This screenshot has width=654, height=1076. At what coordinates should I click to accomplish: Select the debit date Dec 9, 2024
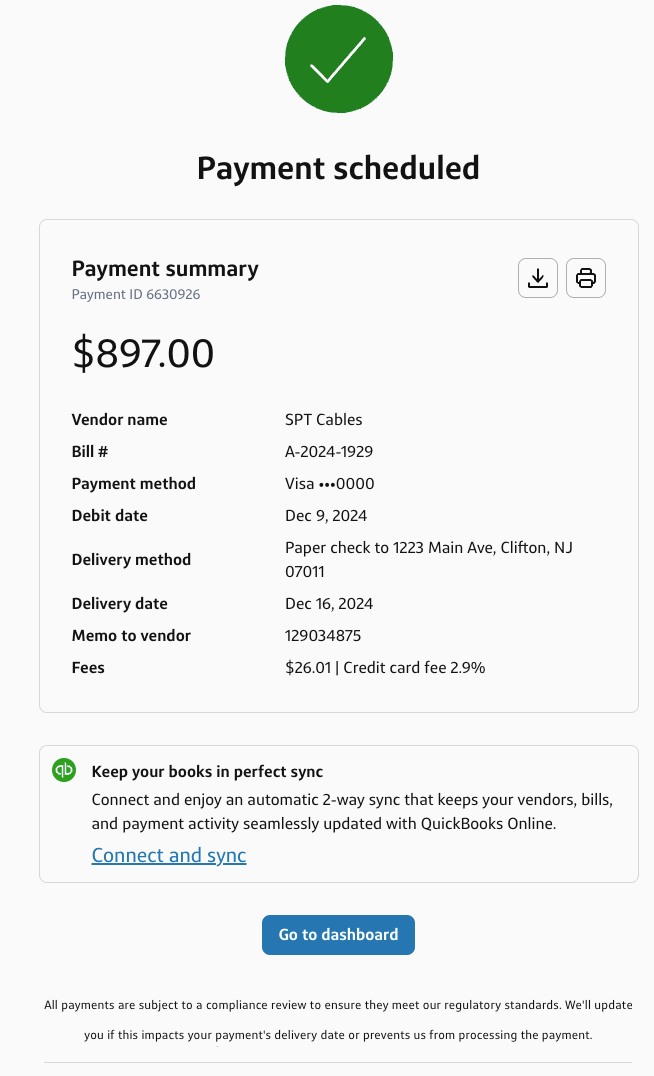[326, 516]
